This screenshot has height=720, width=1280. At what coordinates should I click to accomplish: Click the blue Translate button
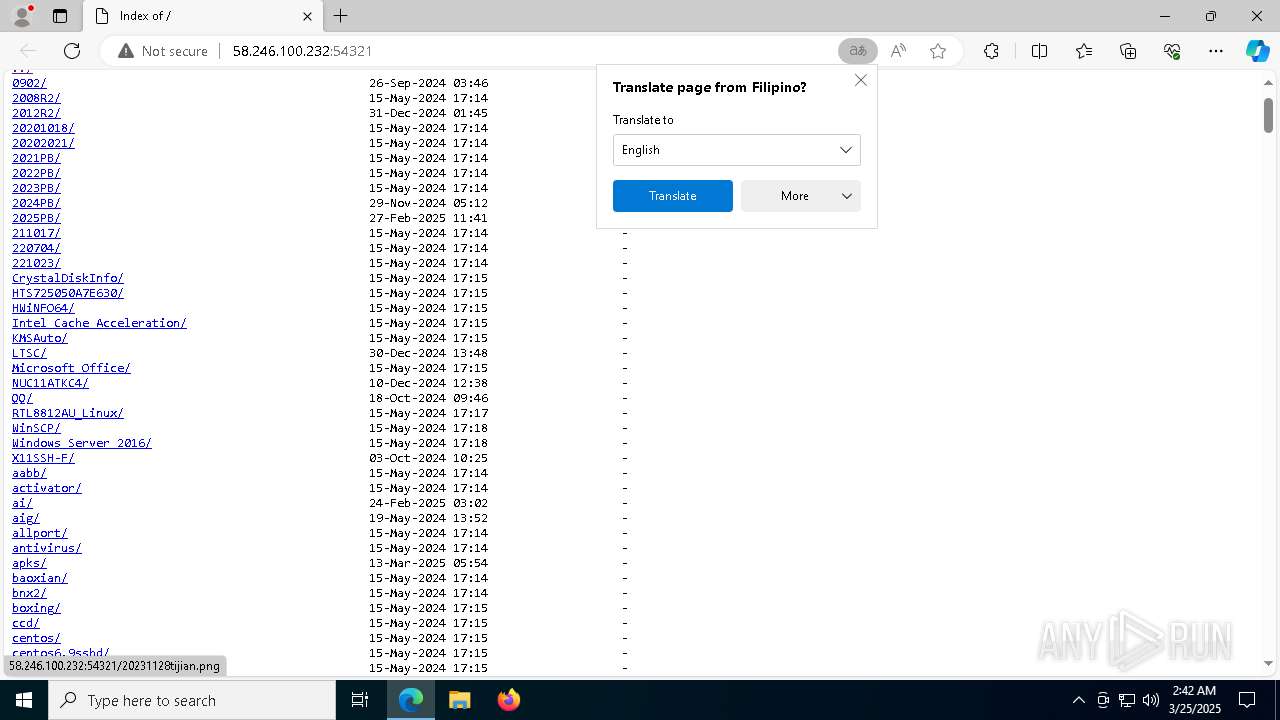pyautogui.click(x=672, y=196)
